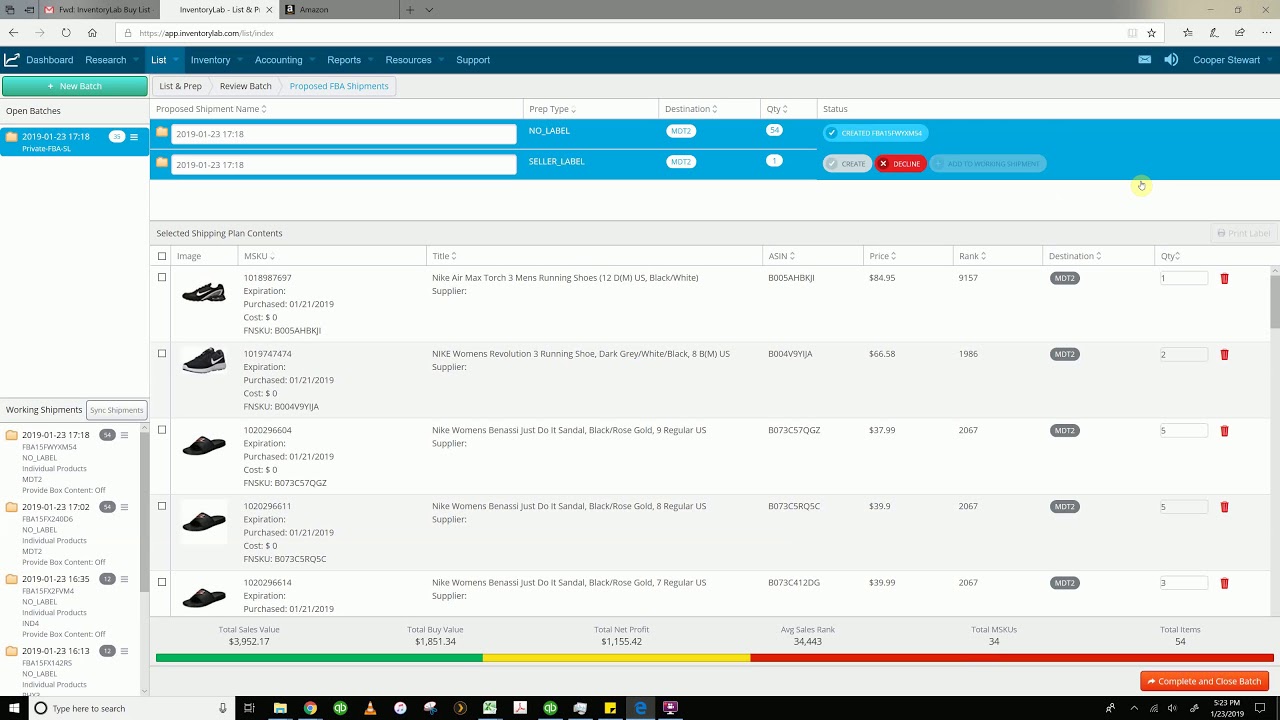Expand Cooper Stewart account menu

[1231, 60]
